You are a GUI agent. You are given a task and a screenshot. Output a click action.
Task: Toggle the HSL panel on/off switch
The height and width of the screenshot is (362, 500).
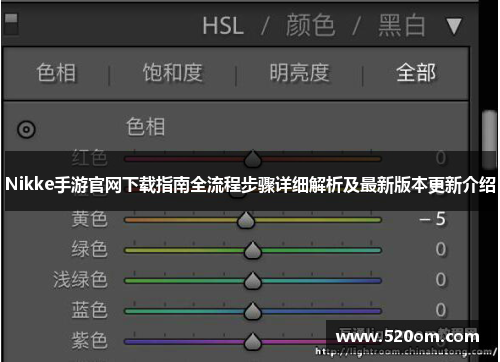[x=11, y=24]
